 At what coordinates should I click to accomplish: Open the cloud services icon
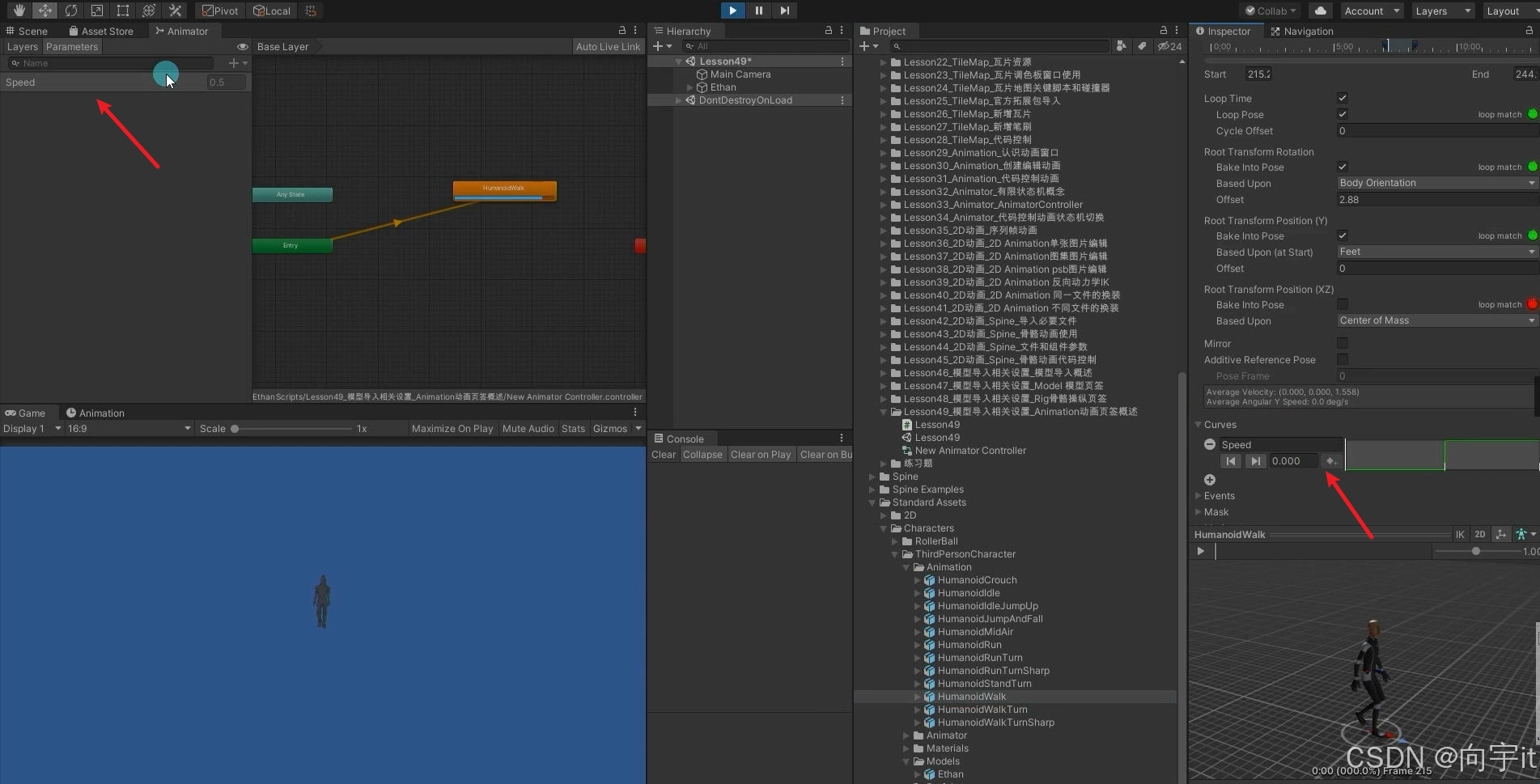tap(1320, 11)
